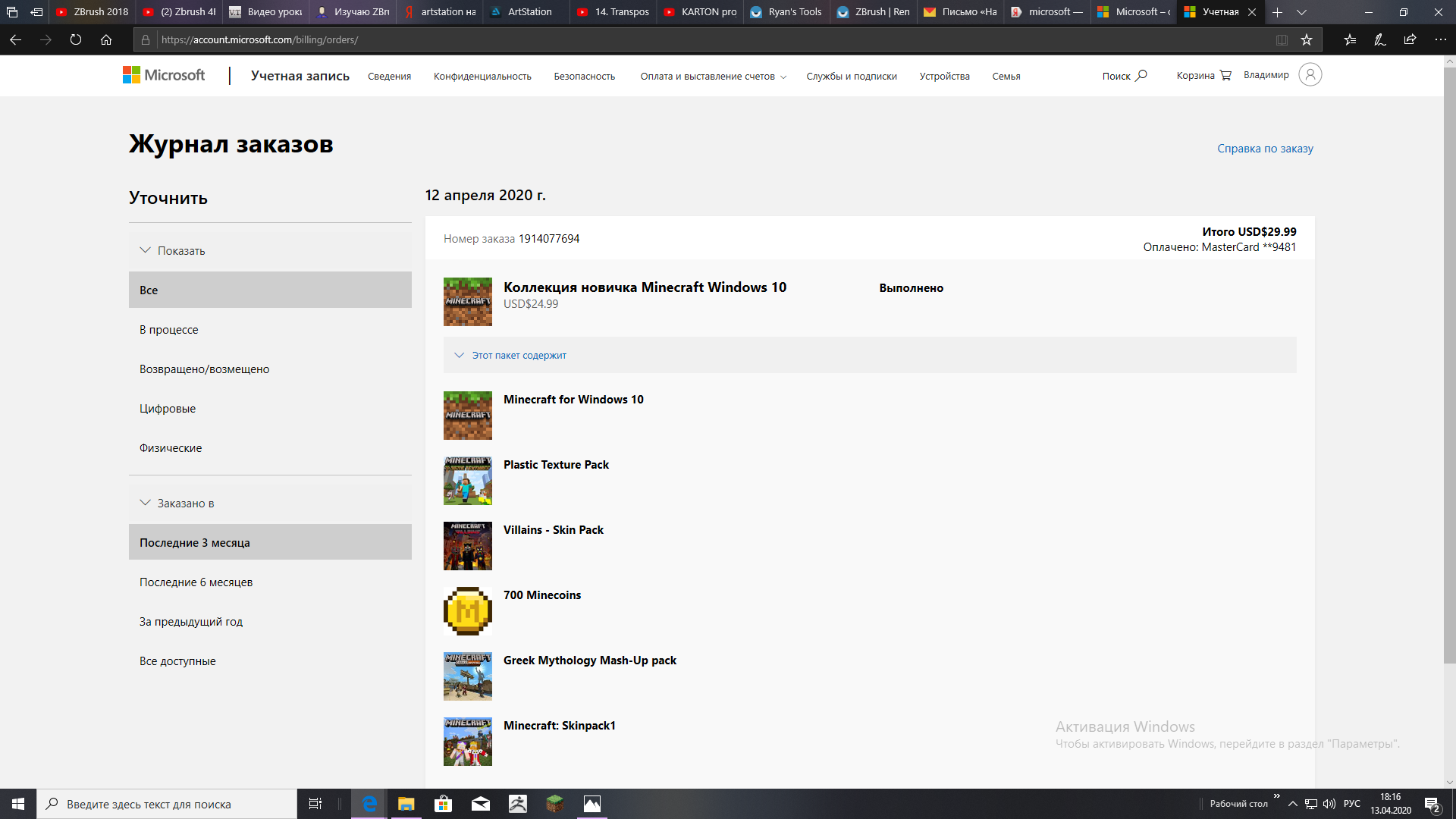Click the set tabs aside icon
This screenshot has height=819, width=1456.
point(36,12)
